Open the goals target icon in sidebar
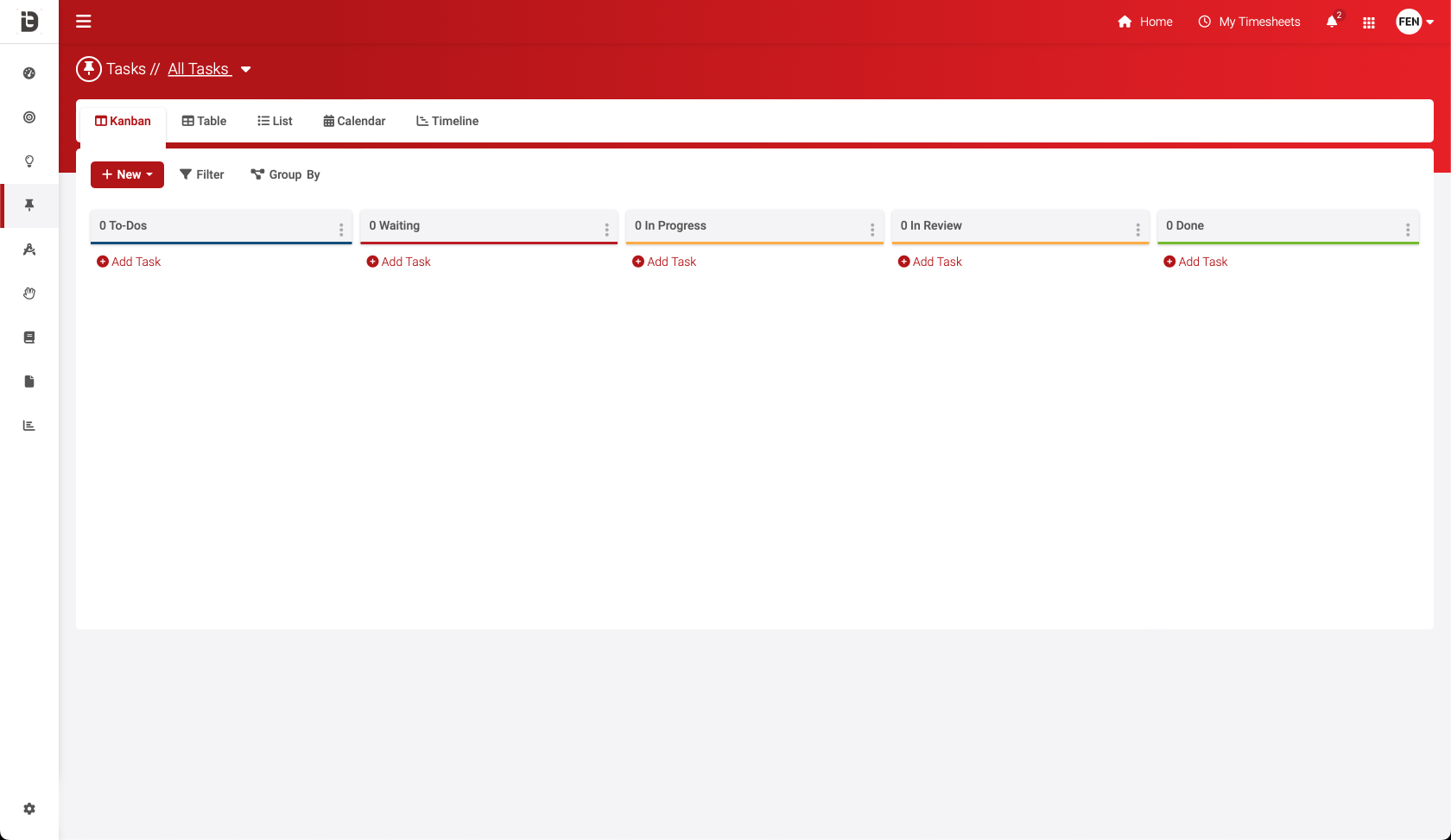Image resolution: width=1451 pixels, height=840 pixels. pyautogui.click(x=29, y=117)
